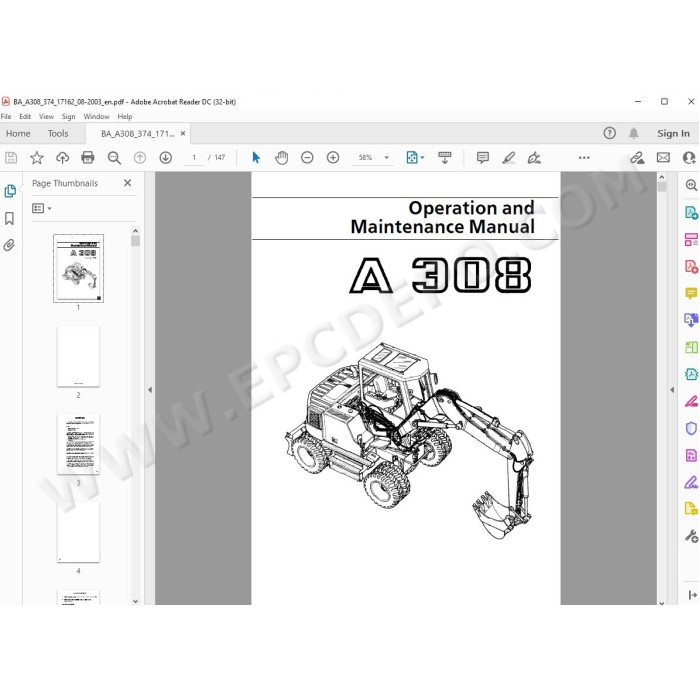Choose the Selection arrow tool
This screenshot has height=700, width=700.
click(x=256, y=158)
